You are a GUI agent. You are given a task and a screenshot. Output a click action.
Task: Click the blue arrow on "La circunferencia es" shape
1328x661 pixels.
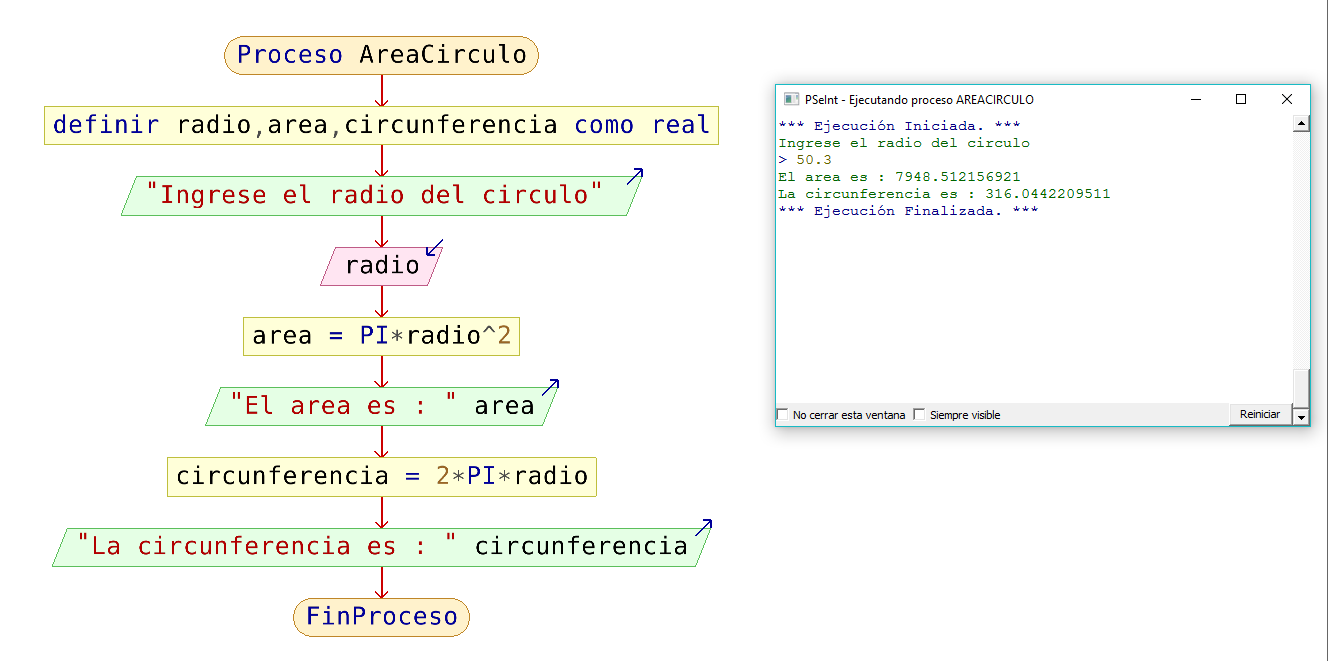706,526
